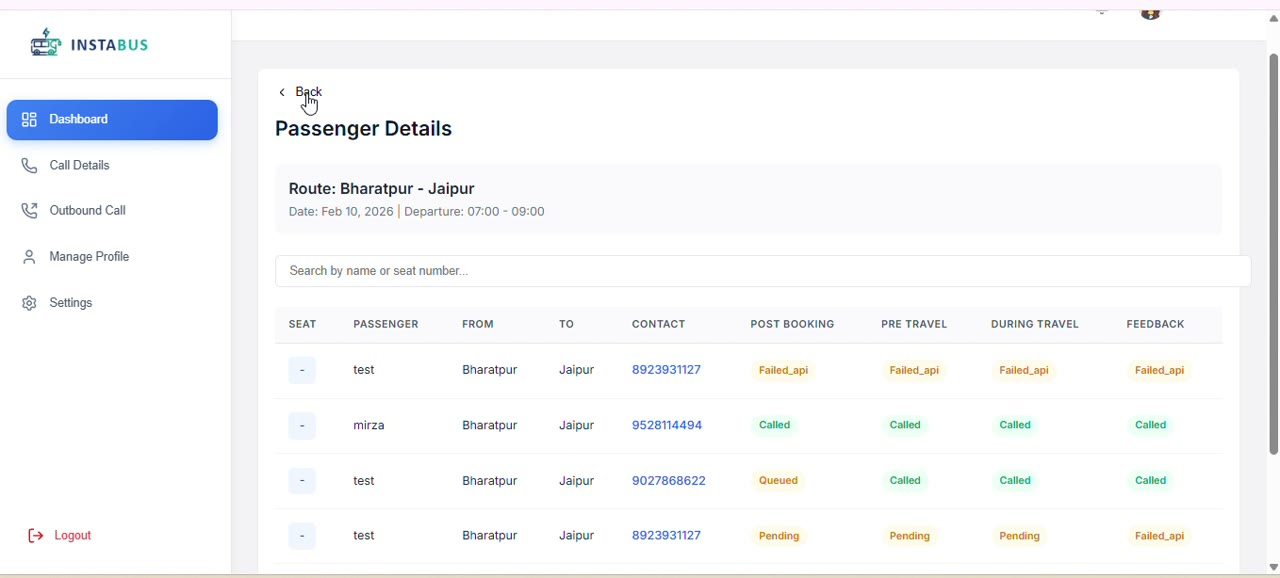Click Called pre travel badge in mirza row

tap(906, 425)
